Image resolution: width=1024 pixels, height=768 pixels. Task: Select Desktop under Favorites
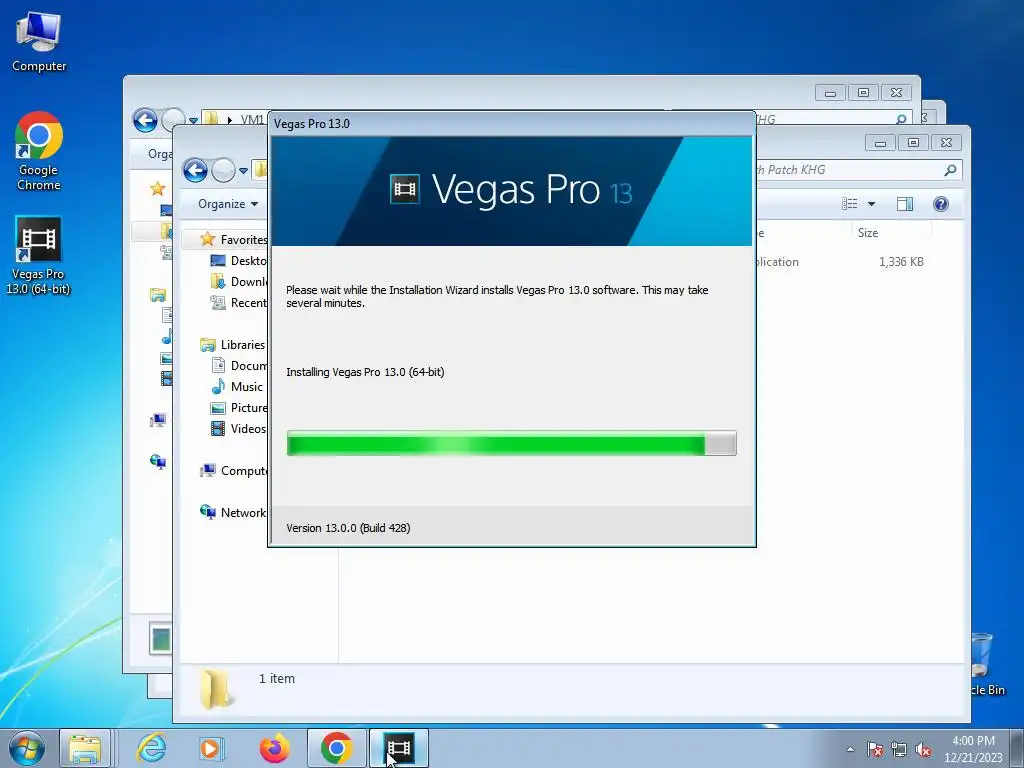point(238,261)
